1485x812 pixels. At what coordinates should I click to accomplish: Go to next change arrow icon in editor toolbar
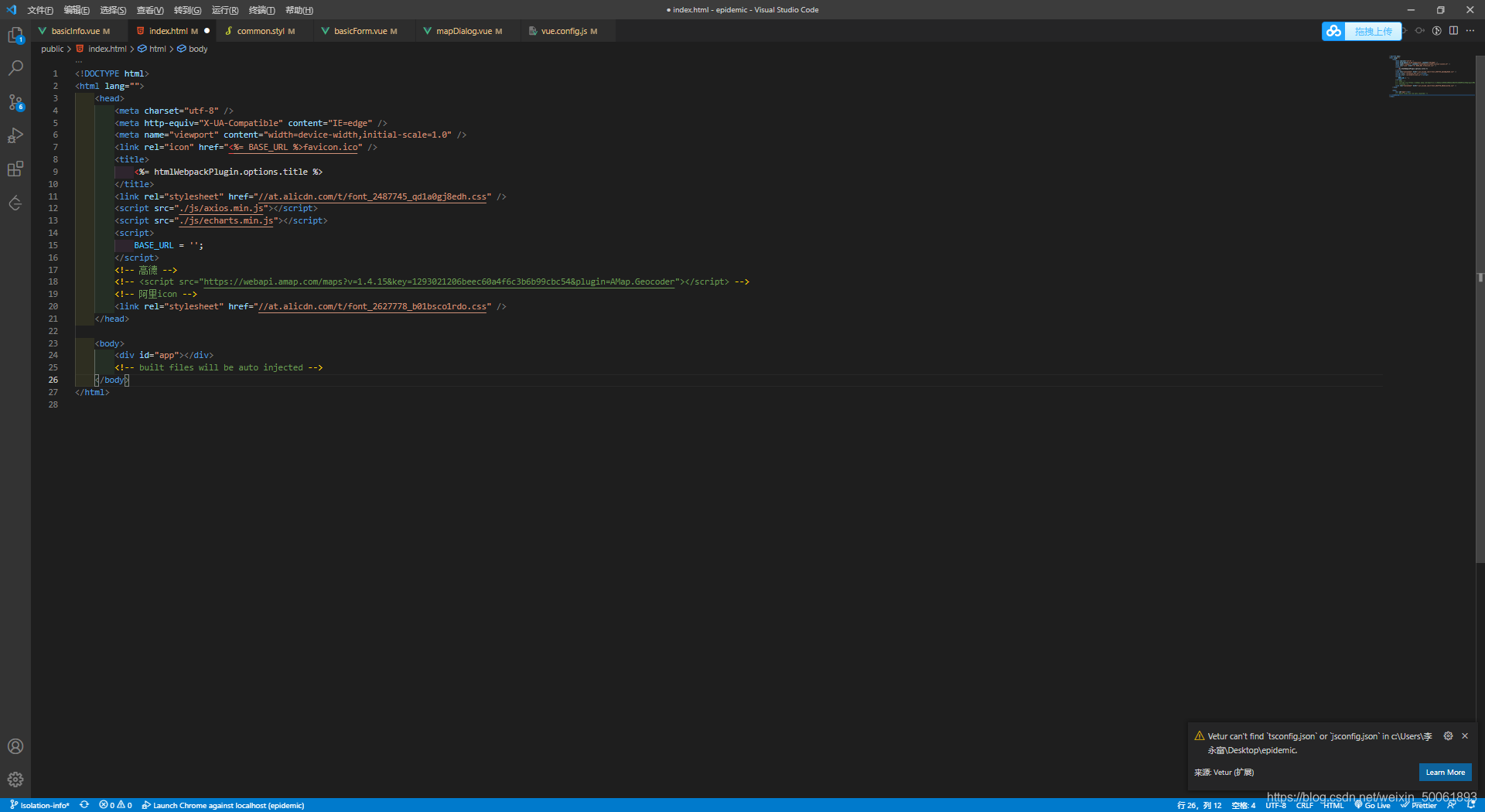pyautogui.click(x=1420, y=31)
